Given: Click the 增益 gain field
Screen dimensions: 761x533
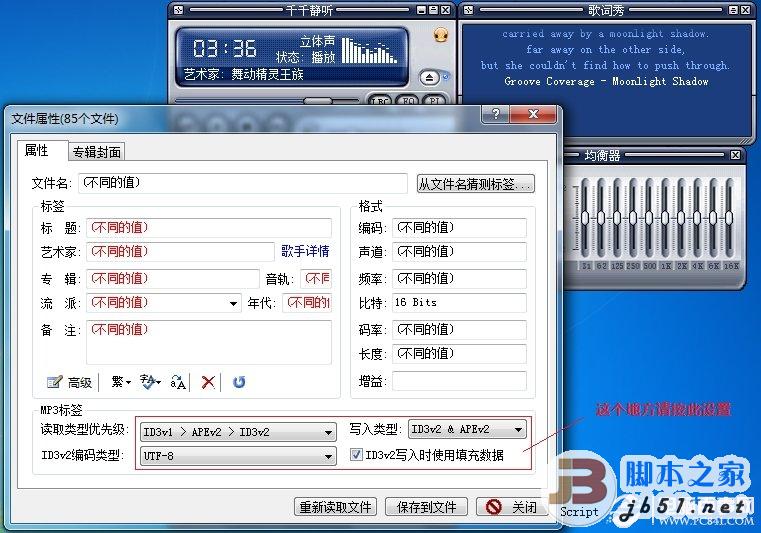Looking at the screenshot, I should point(459,381).
